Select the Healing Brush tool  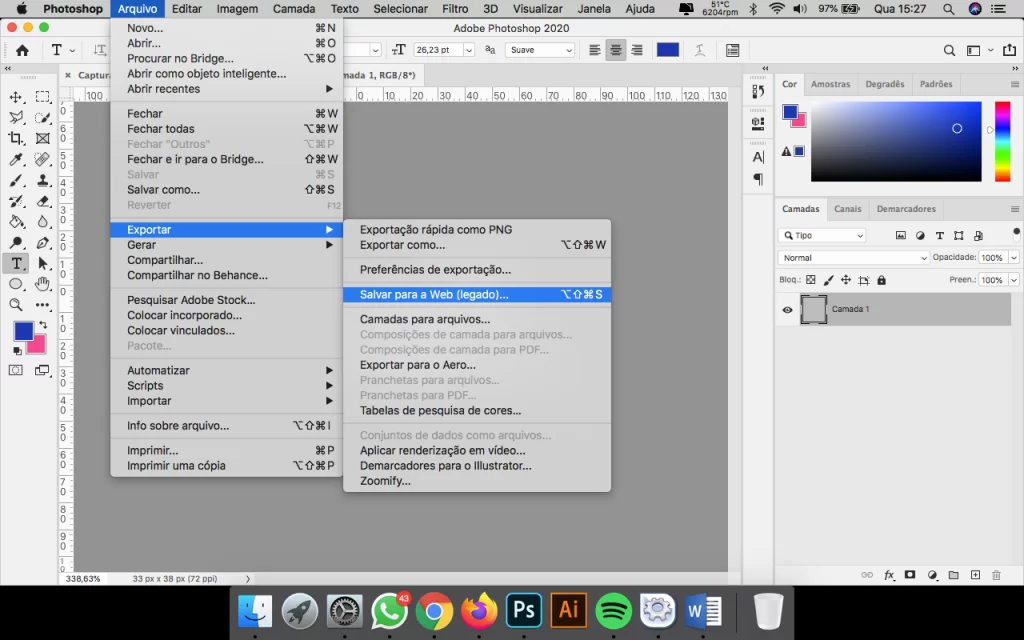tap(42, 159)
